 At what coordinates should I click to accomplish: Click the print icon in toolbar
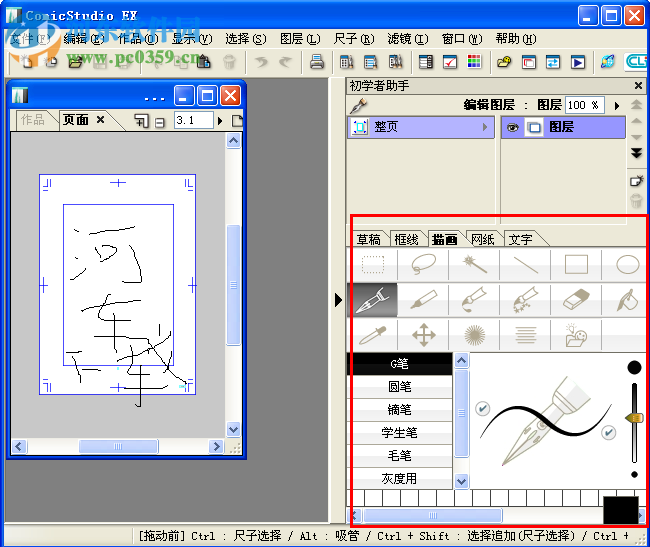pos(317,62)
